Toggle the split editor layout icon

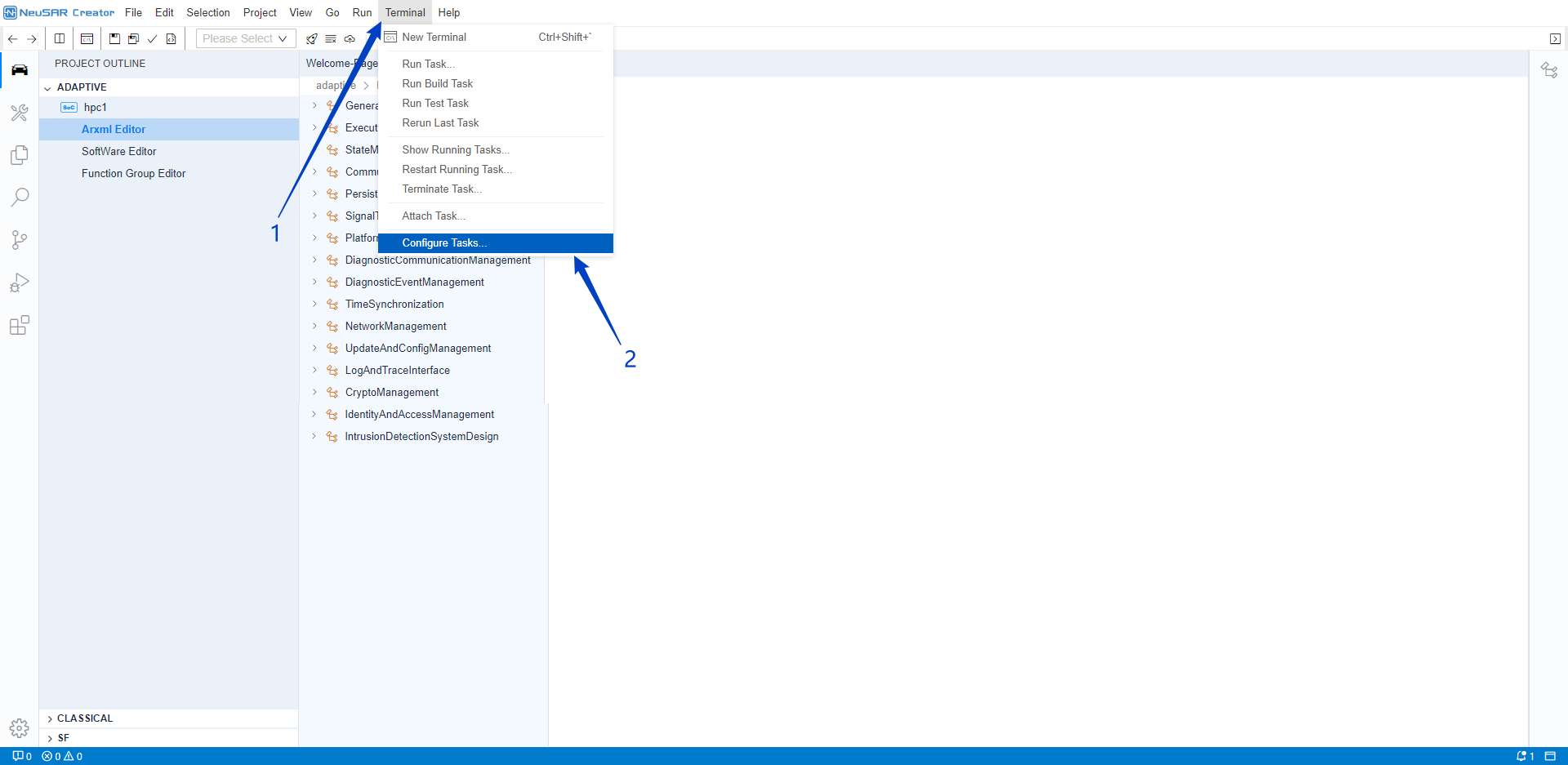[x=60, y=39]
